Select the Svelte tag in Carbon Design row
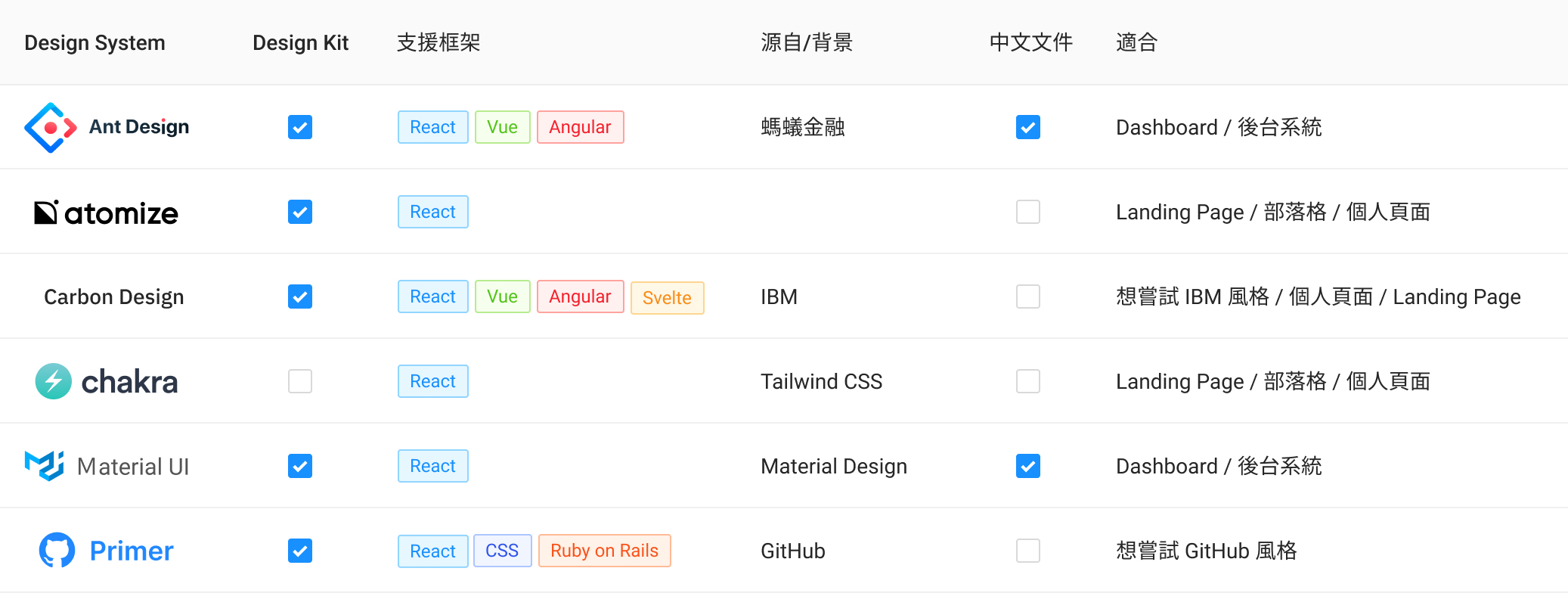This screenshot has width=1568, height=593. pos(668,298)
